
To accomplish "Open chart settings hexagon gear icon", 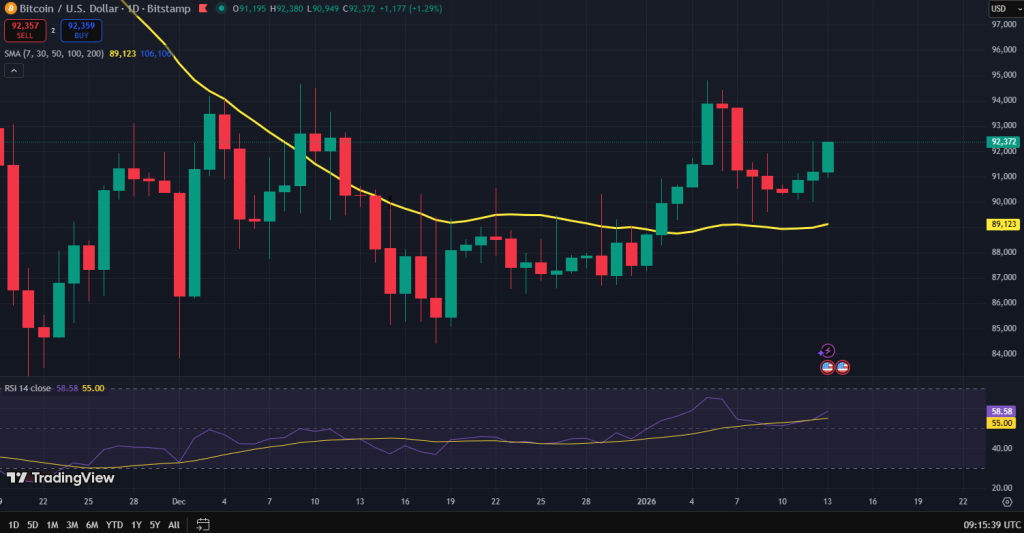I will tap(1007, 502).
